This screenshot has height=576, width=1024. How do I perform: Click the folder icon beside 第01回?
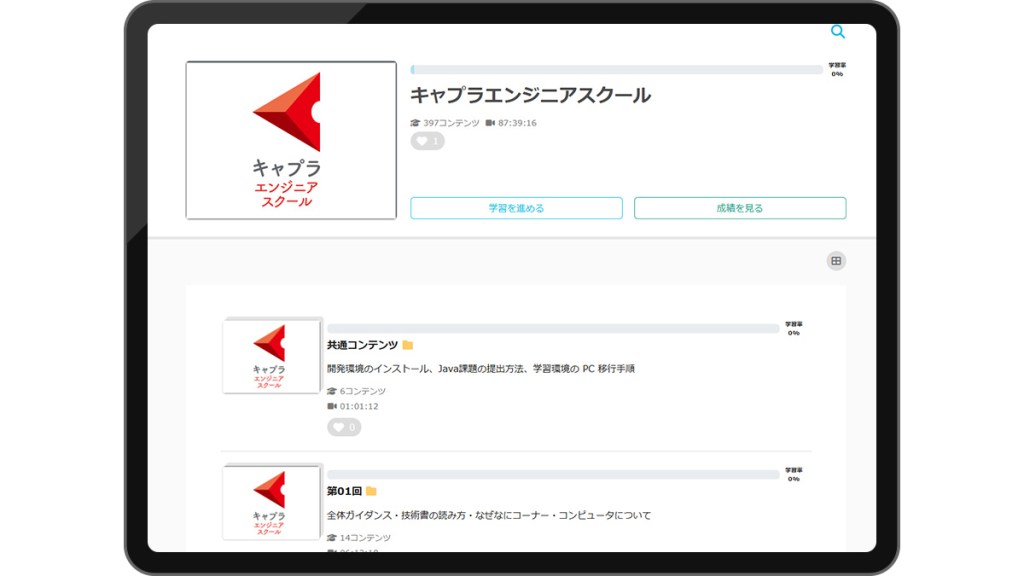pos(371,491)
